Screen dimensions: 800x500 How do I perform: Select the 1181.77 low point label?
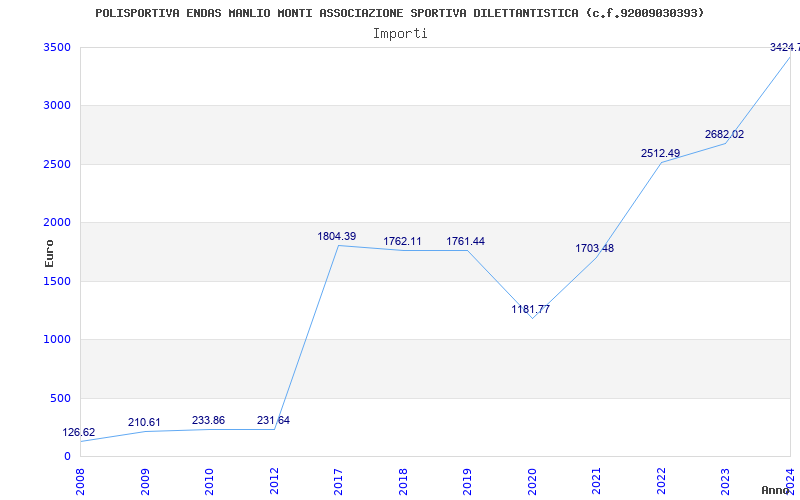[x=531, y=309]
